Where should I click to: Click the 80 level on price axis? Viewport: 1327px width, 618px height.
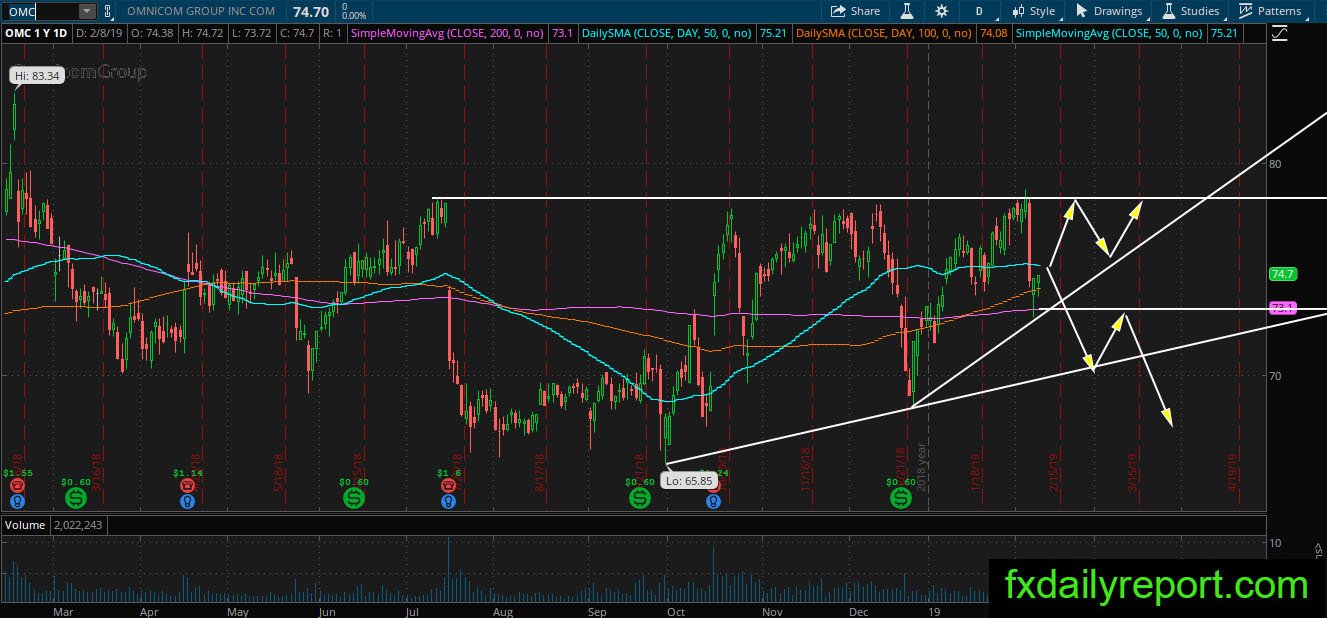(1275, 163)
